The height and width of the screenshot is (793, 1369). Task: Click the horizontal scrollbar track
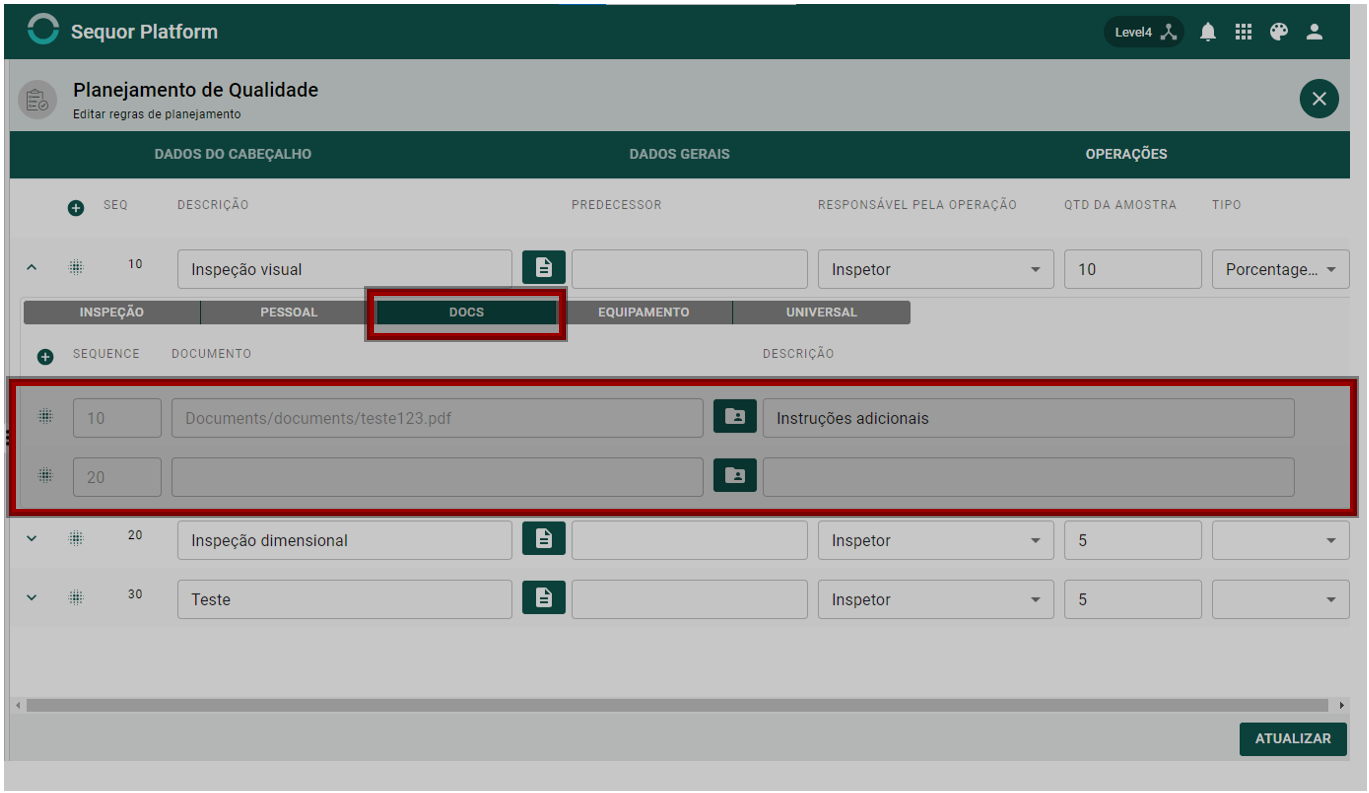tap(678, 705)
